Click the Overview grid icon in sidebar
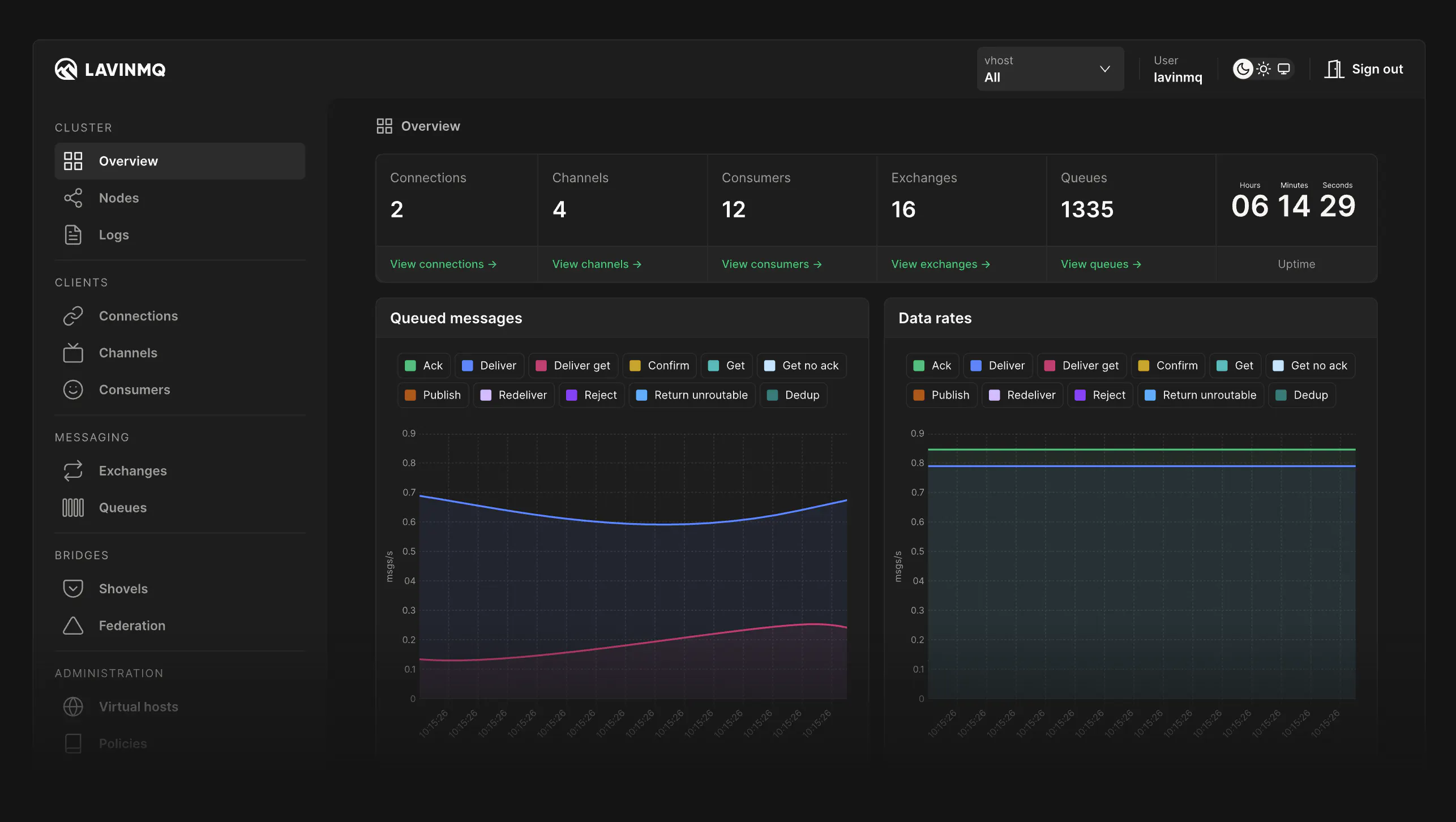Viewport: 1456px width, 822px height. [x=73, y=161]
